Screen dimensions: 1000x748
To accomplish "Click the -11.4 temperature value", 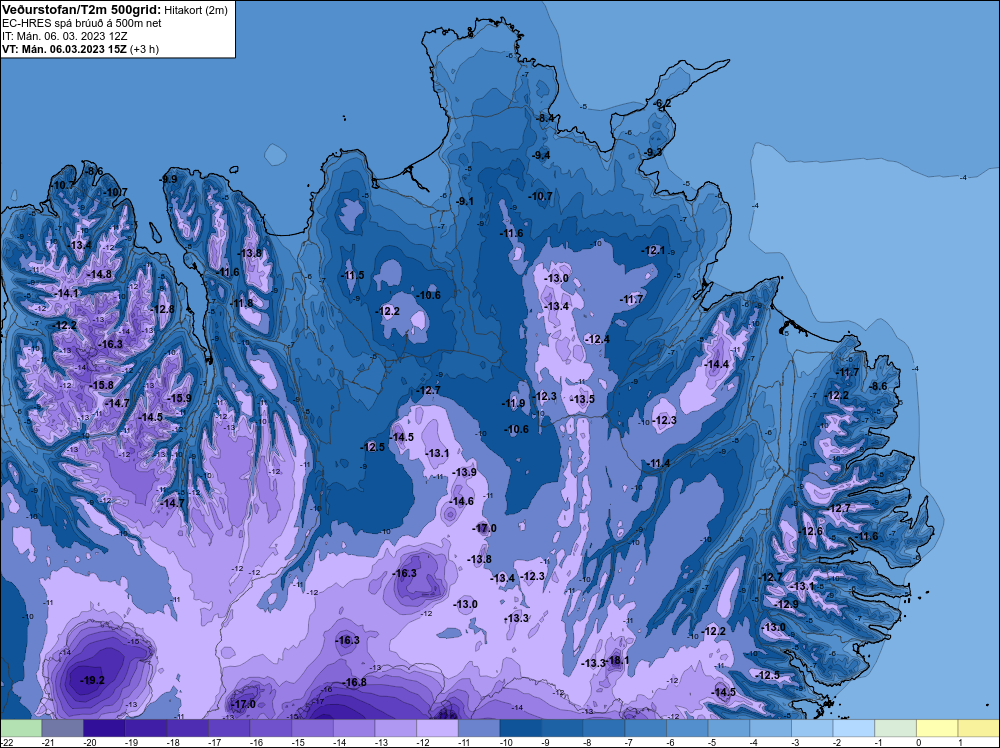I will coord(658,463).
